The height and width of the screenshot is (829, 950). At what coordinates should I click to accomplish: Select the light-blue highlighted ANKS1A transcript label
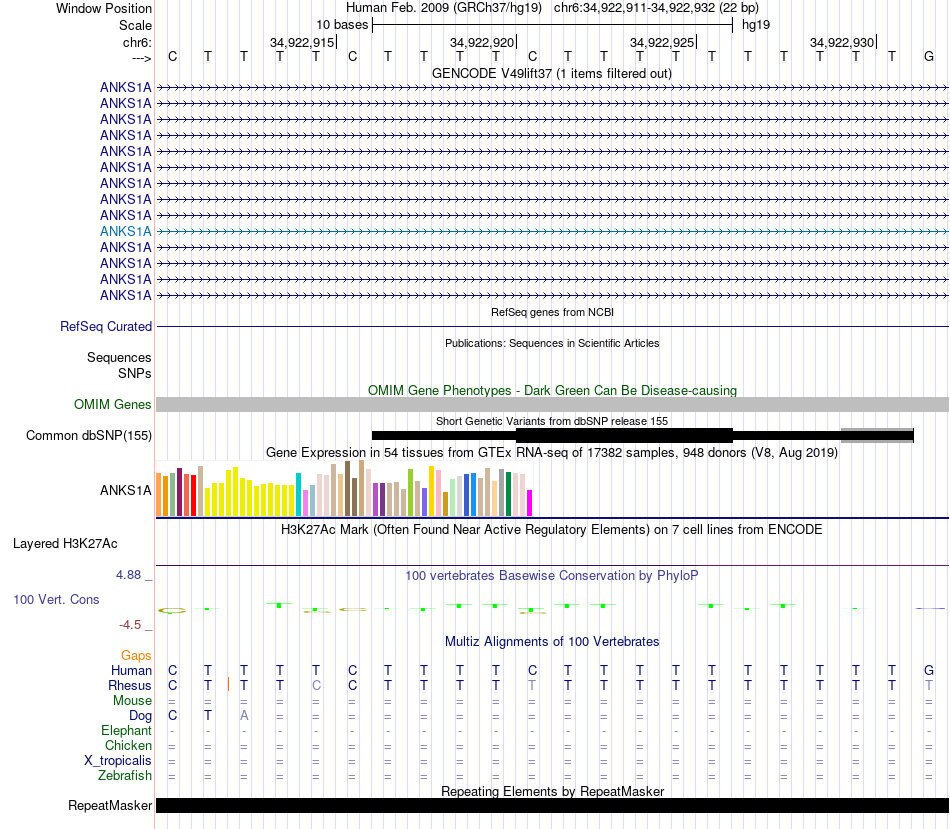coord(125,231)
